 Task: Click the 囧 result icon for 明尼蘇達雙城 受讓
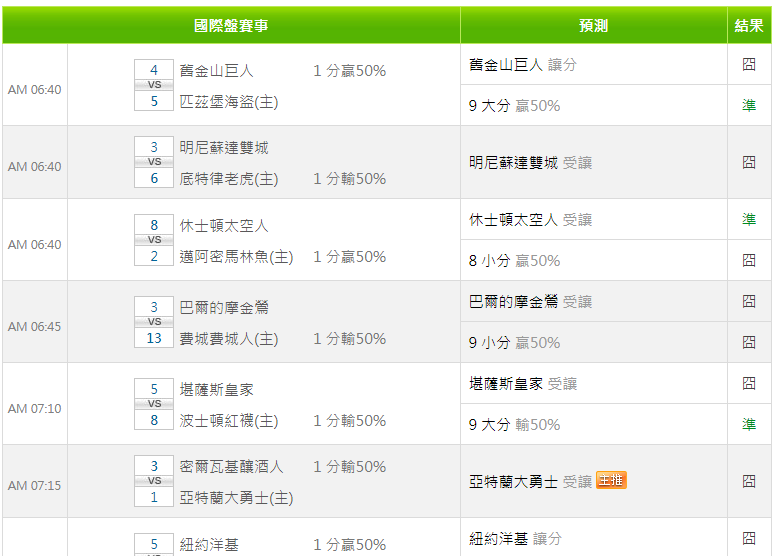coord(749,162)
